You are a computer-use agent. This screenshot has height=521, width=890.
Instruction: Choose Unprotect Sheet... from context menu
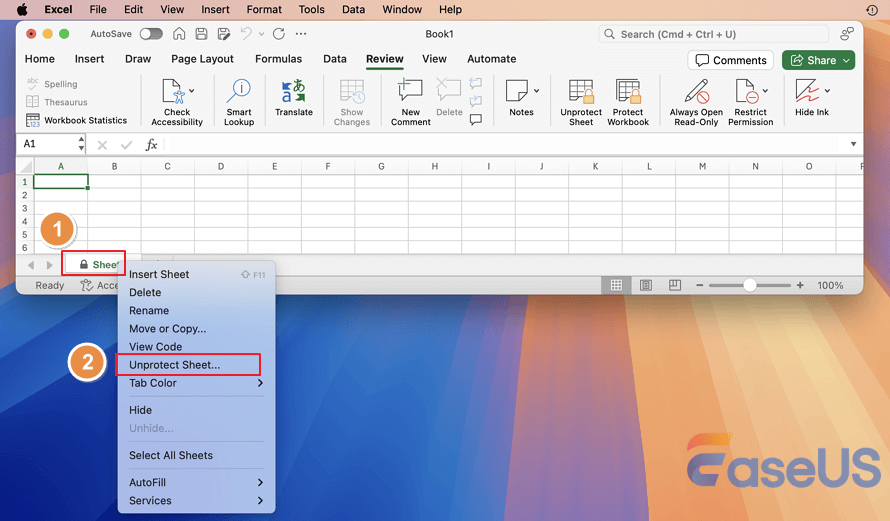(175, 365)
